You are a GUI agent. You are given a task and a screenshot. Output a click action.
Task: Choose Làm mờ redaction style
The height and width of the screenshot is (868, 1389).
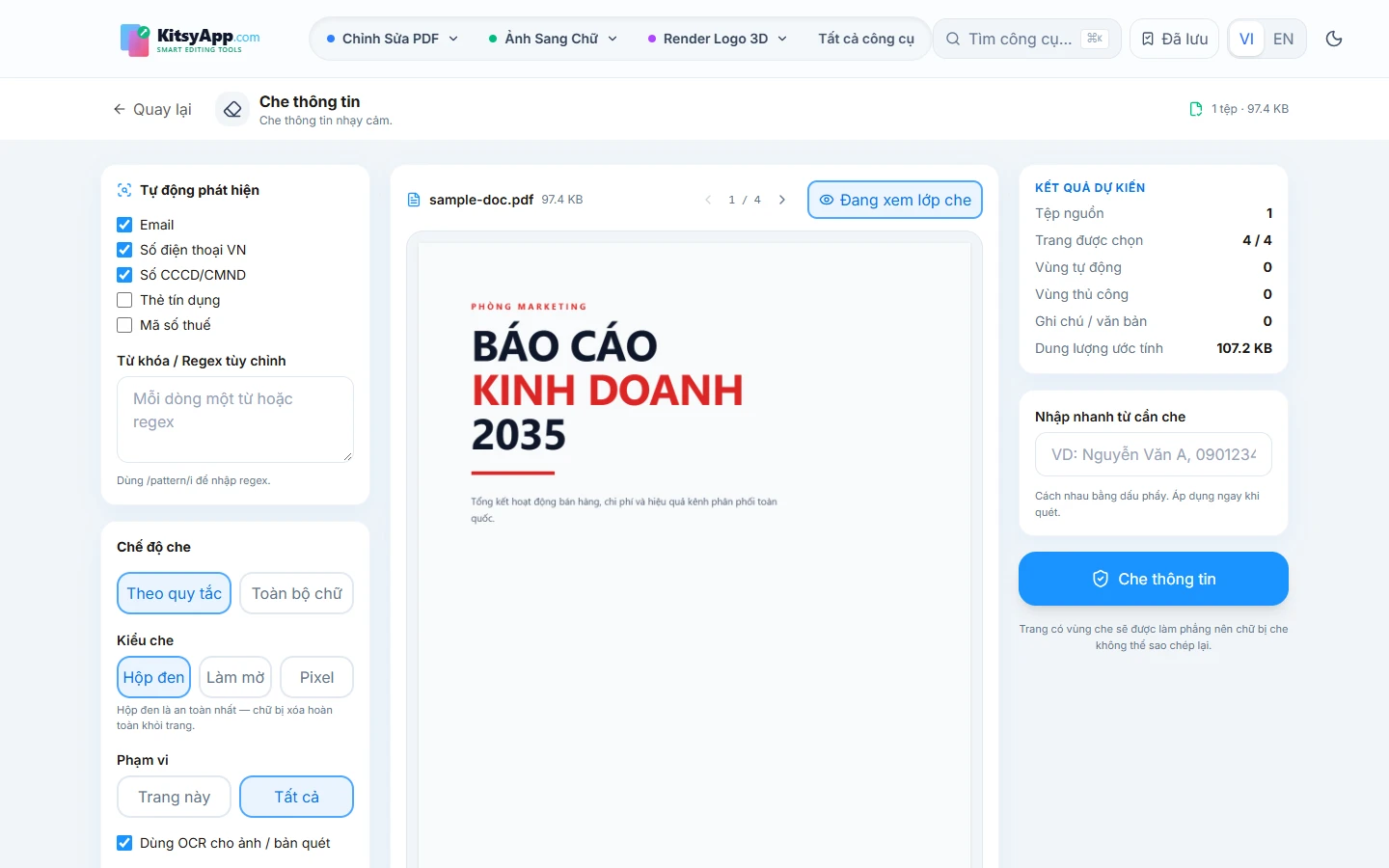point(235,677)
